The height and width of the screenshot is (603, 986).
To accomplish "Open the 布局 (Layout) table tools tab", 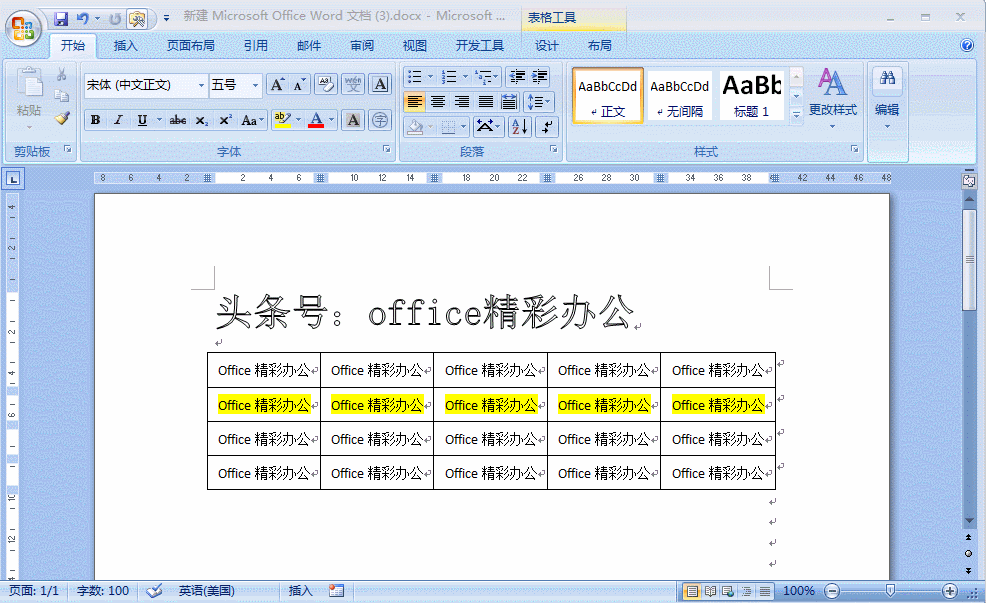I will coord(599,45).
